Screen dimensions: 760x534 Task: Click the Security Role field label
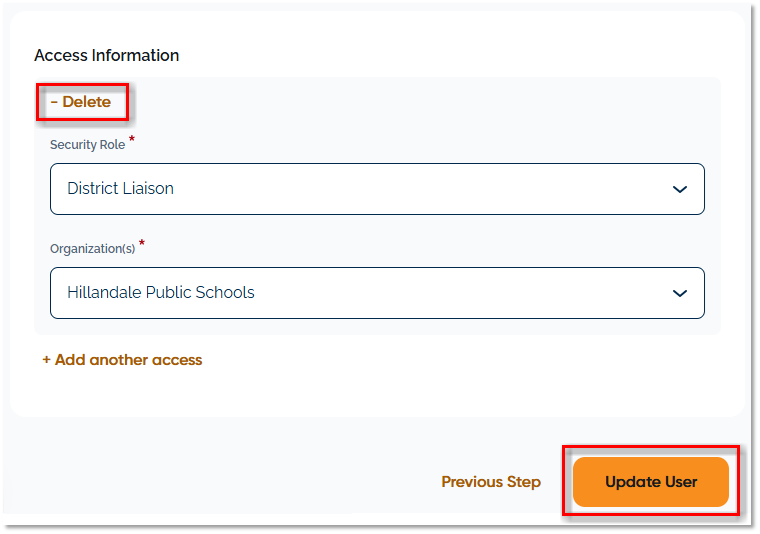88,145
